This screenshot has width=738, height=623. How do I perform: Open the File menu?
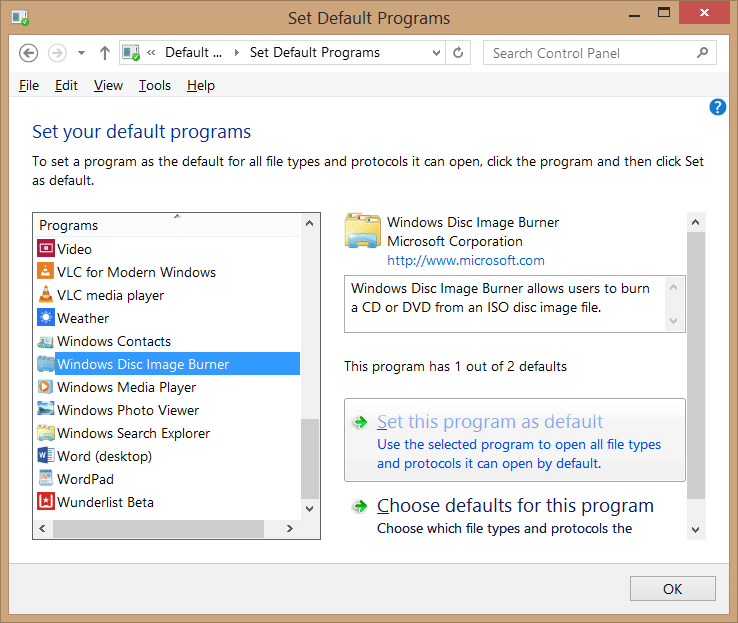tap(29, 86)
